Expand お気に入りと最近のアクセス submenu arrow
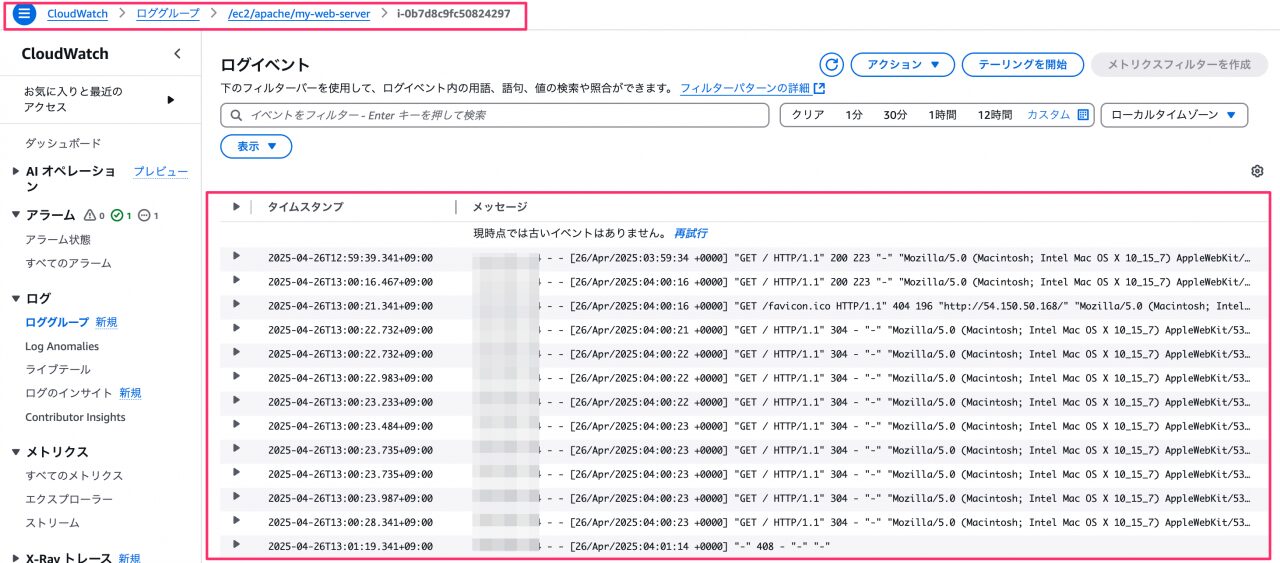Screen dimensions: 1280x563 [x=170, y=99]
